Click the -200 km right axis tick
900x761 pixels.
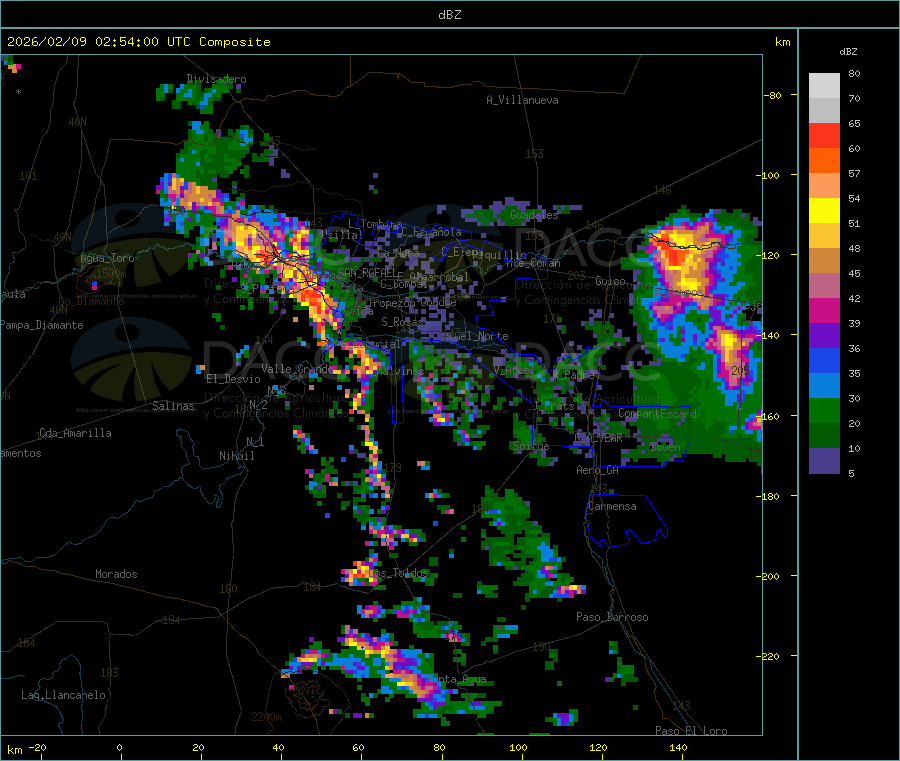769,576
